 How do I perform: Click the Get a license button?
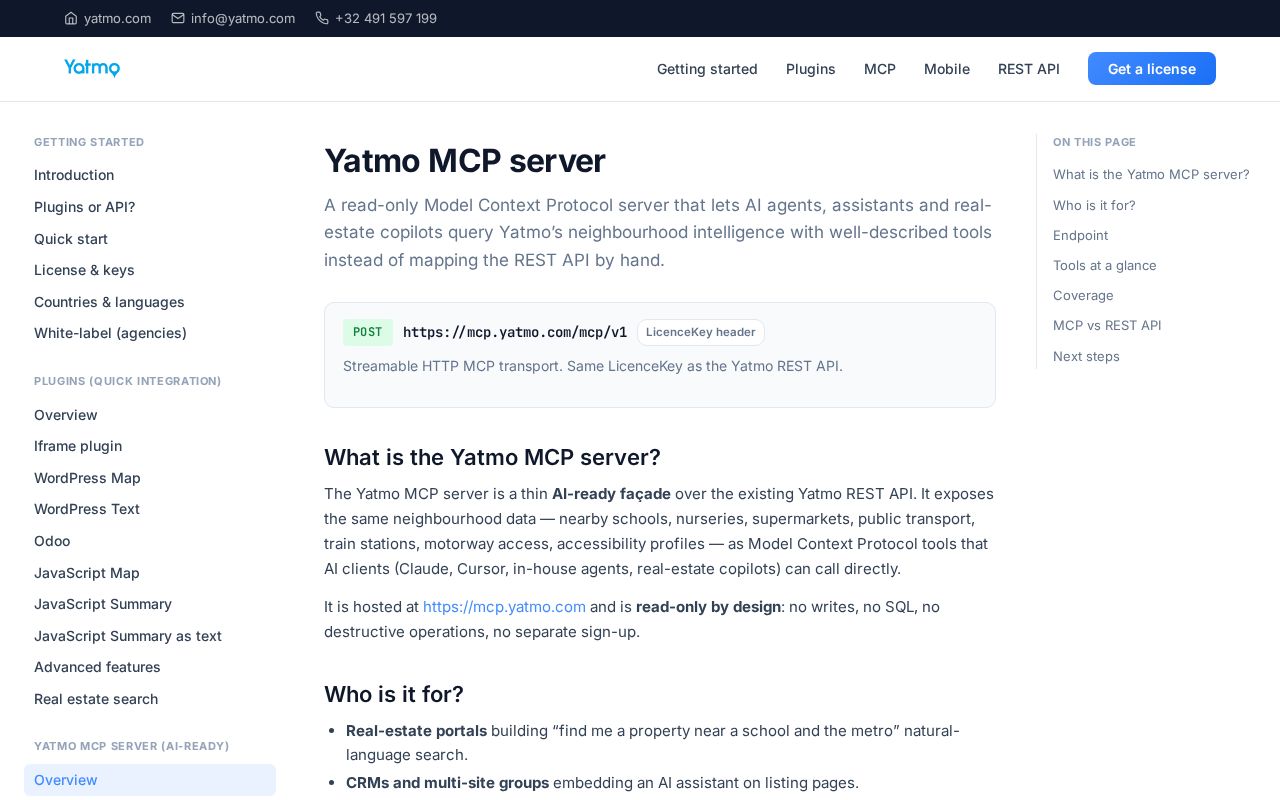point(1152,69)
